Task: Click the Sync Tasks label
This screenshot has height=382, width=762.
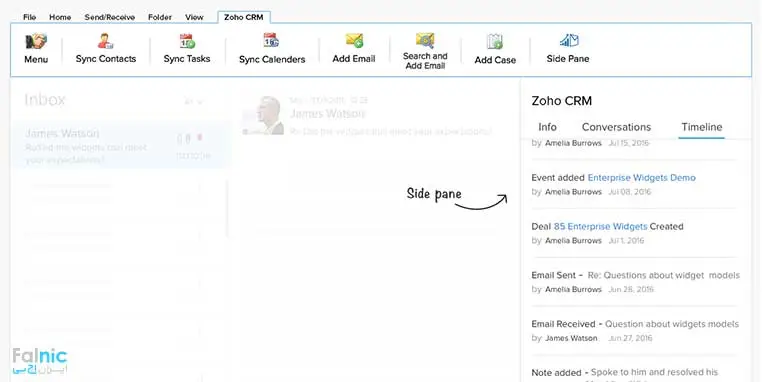Action: coord(187,59)
